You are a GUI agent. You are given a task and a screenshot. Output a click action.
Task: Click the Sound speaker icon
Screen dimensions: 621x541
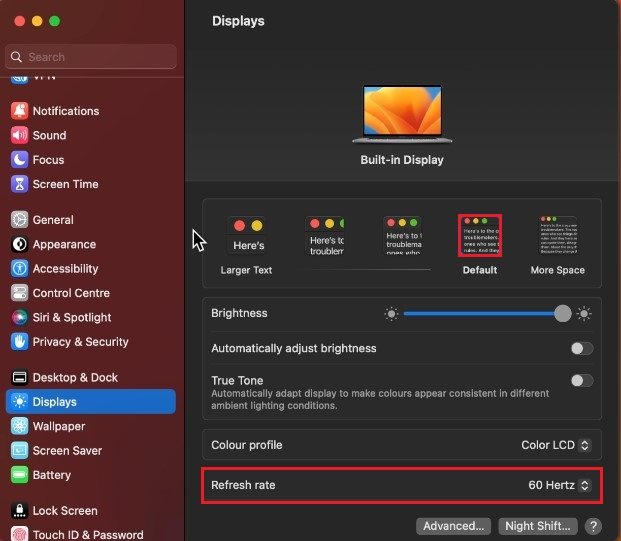coord(19,135)
